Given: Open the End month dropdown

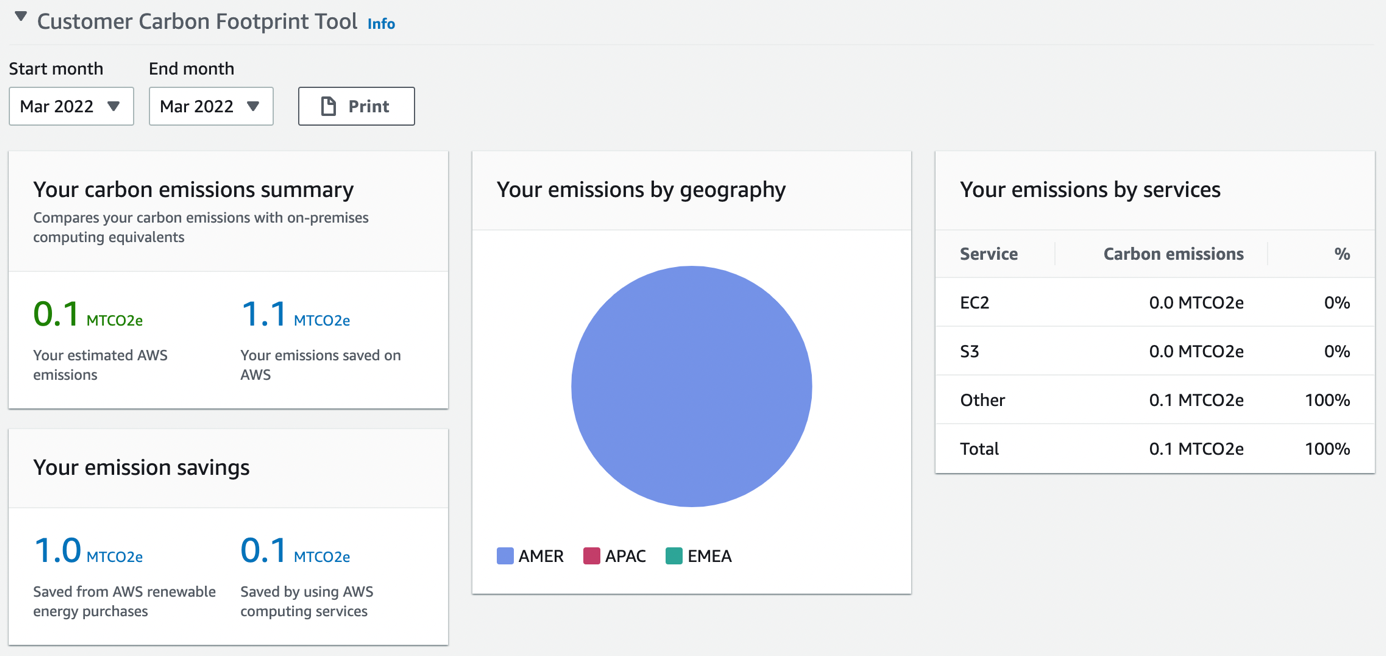Looking at the screenshot, I should (x=211, y=105).
